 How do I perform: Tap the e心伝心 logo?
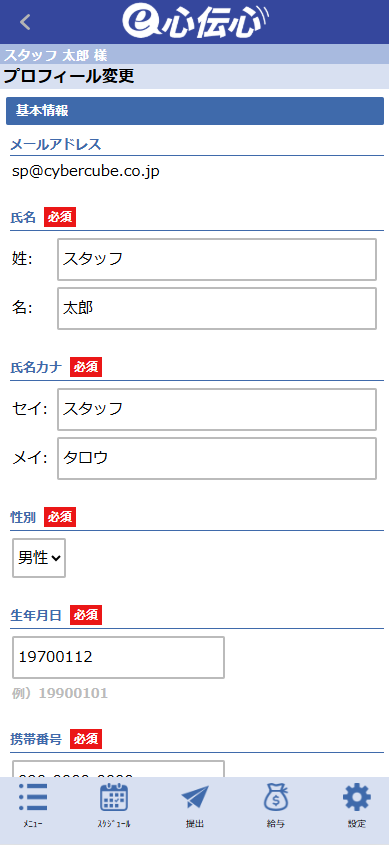[195, 22]
